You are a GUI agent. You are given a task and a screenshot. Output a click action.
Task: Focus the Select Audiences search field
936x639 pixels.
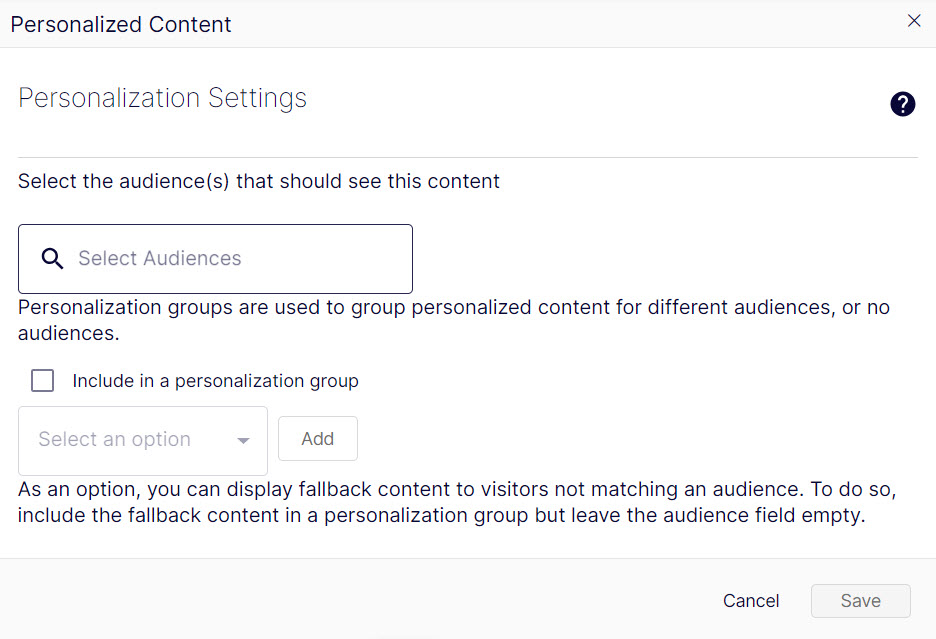(215, 259)
